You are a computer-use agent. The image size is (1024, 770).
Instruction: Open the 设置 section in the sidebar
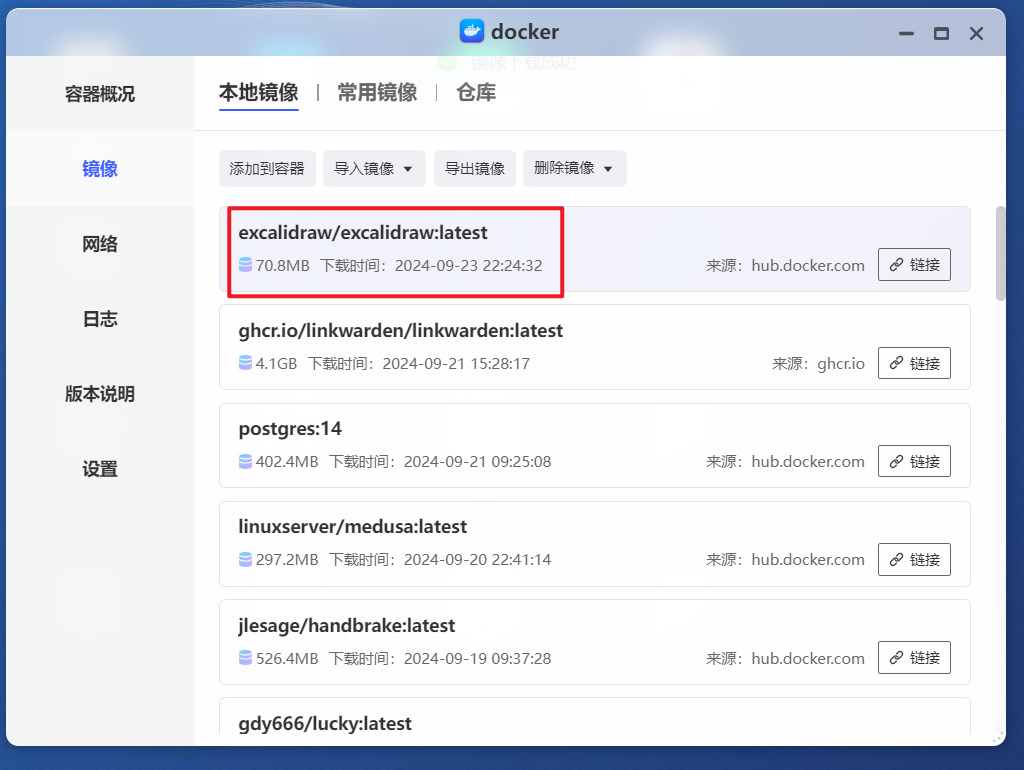point(99,468)
